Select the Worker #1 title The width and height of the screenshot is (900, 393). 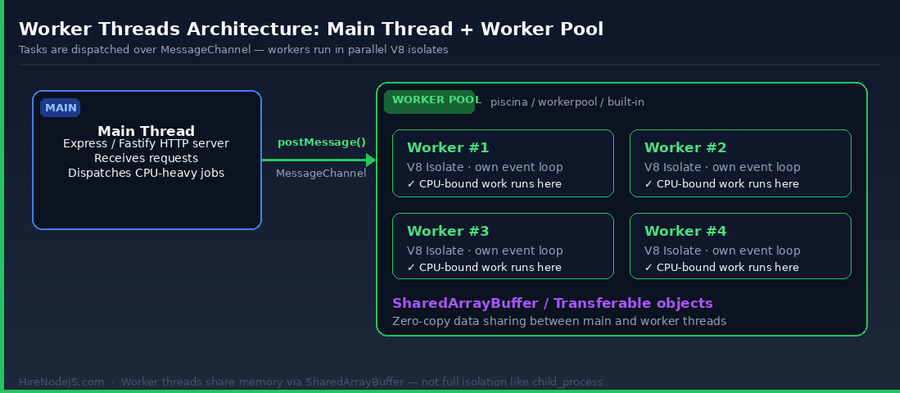pos(448,148)
